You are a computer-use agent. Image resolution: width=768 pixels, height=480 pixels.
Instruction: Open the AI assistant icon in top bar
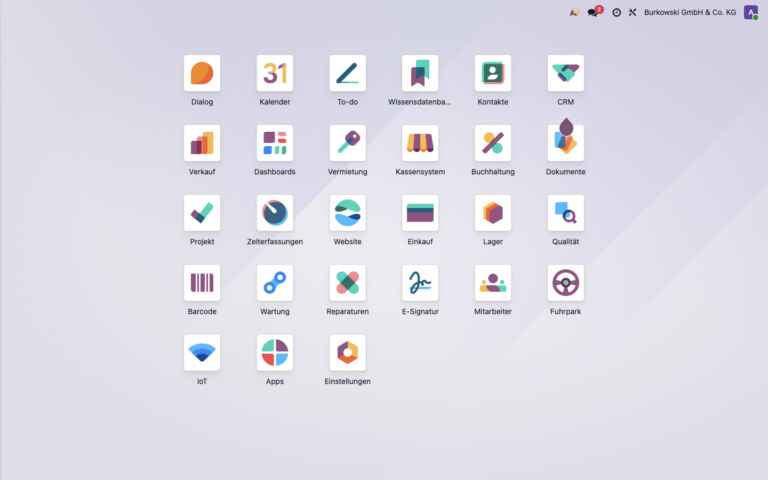(574, 12)
